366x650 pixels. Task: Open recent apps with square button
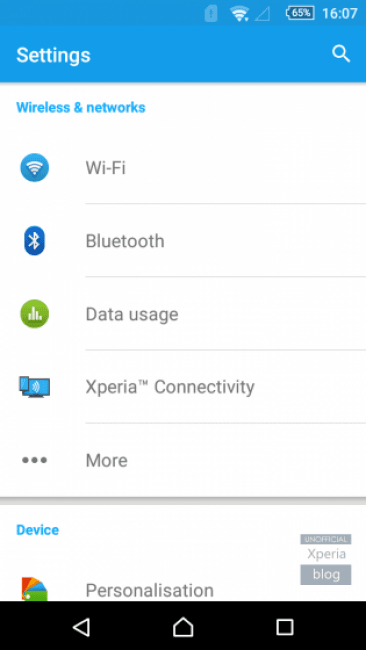click(x=285, y=627)
